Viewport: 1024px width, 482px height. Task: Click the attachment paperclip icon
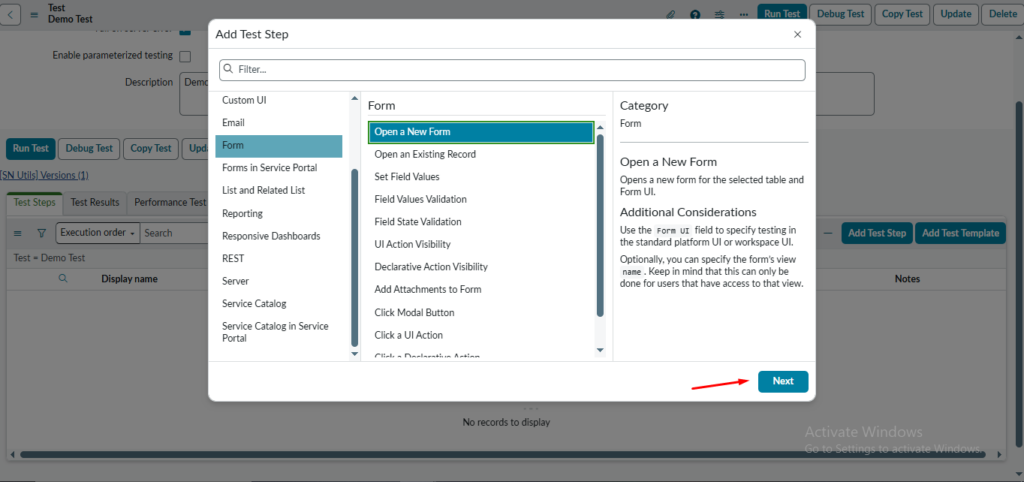pyautogui.click(x=671, y=14)
